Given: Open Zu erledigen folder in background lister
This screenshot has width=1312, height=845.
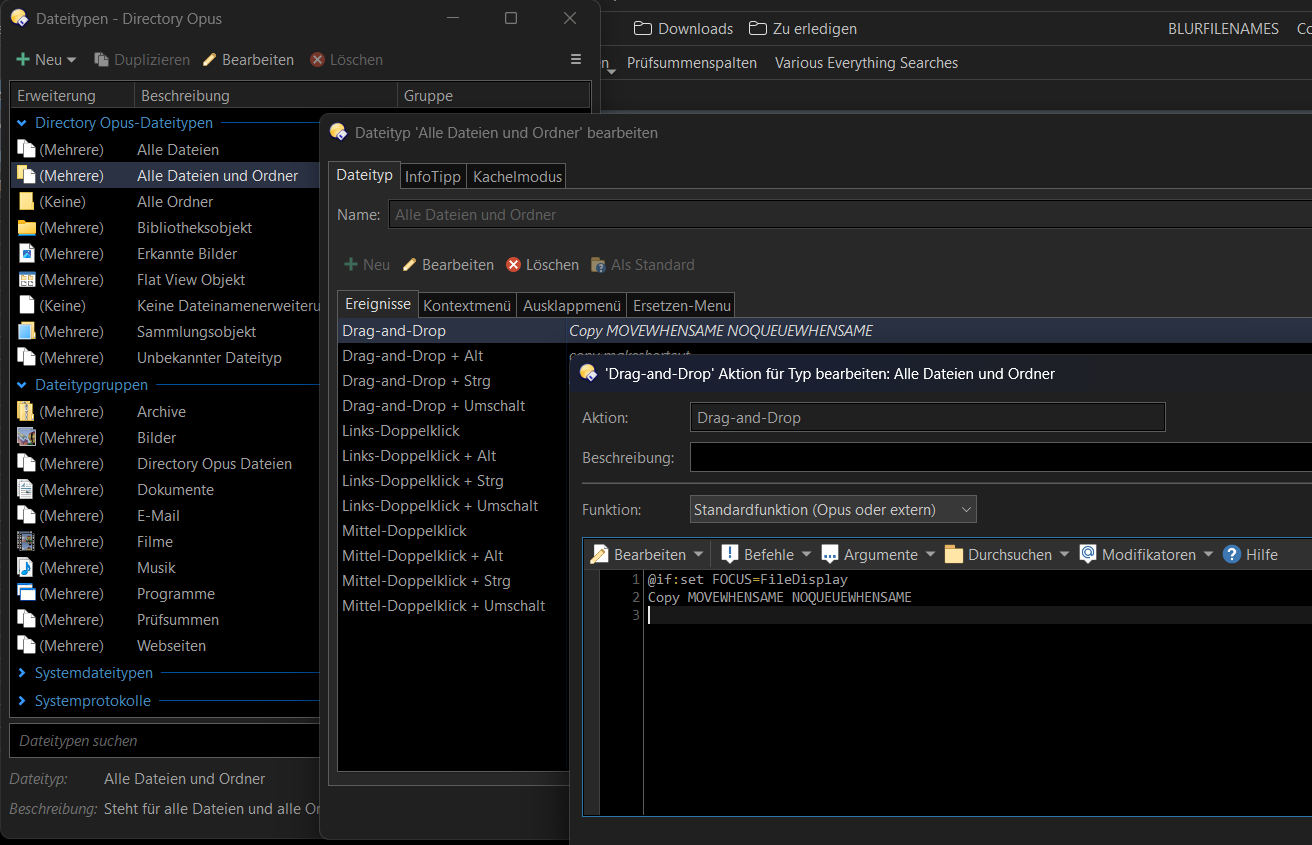Looking at the screenshot, I should click(803, 28).
